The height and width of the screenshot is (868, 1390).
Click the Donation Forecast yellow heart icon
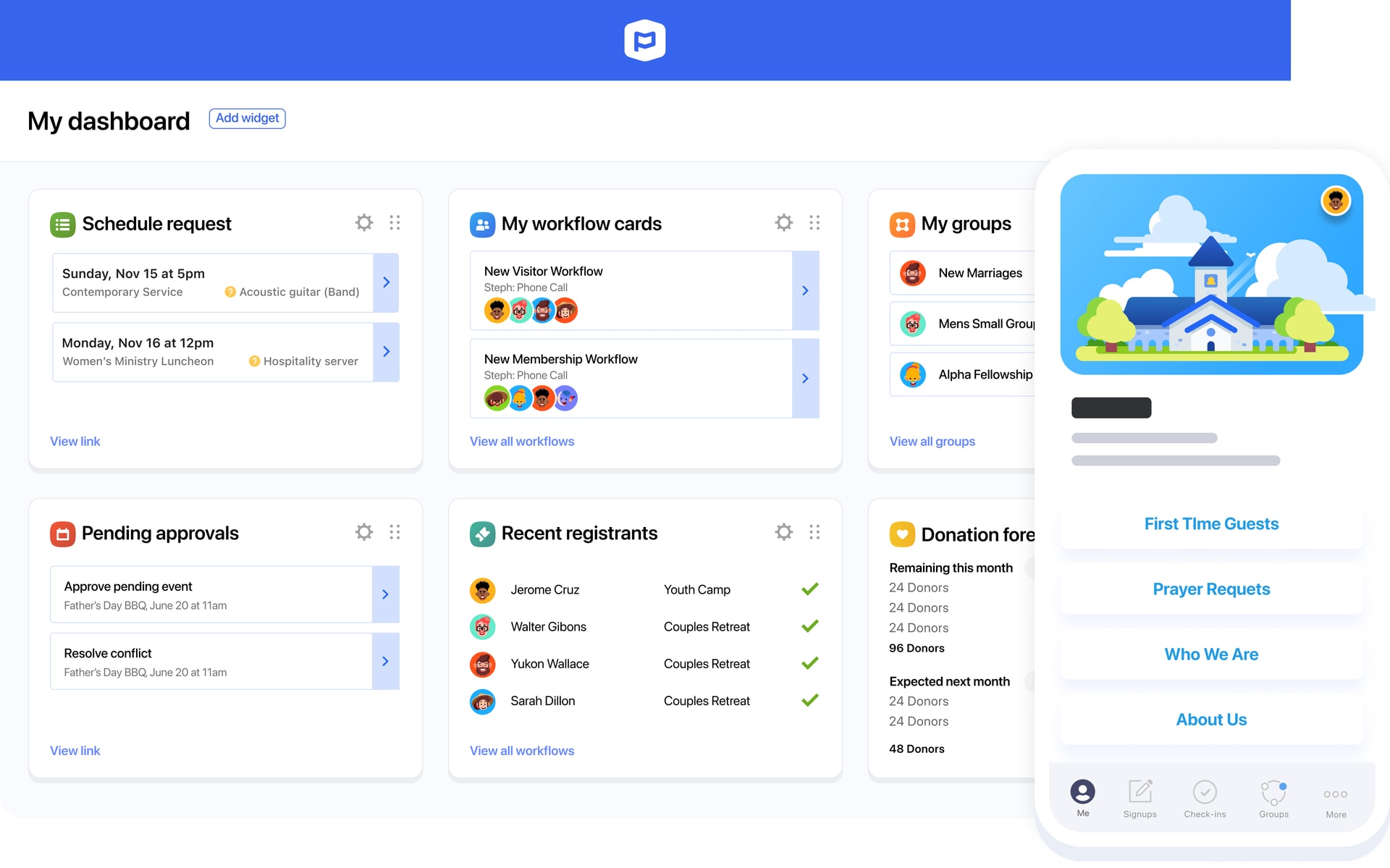tap(901, 532)
